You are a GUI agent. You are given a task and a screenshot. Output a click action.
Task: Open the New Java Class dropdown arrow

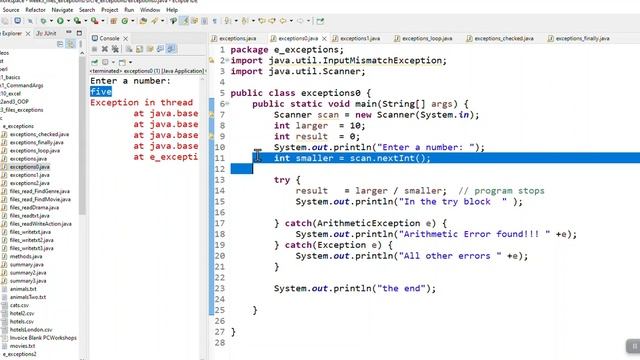click(133, 21)
